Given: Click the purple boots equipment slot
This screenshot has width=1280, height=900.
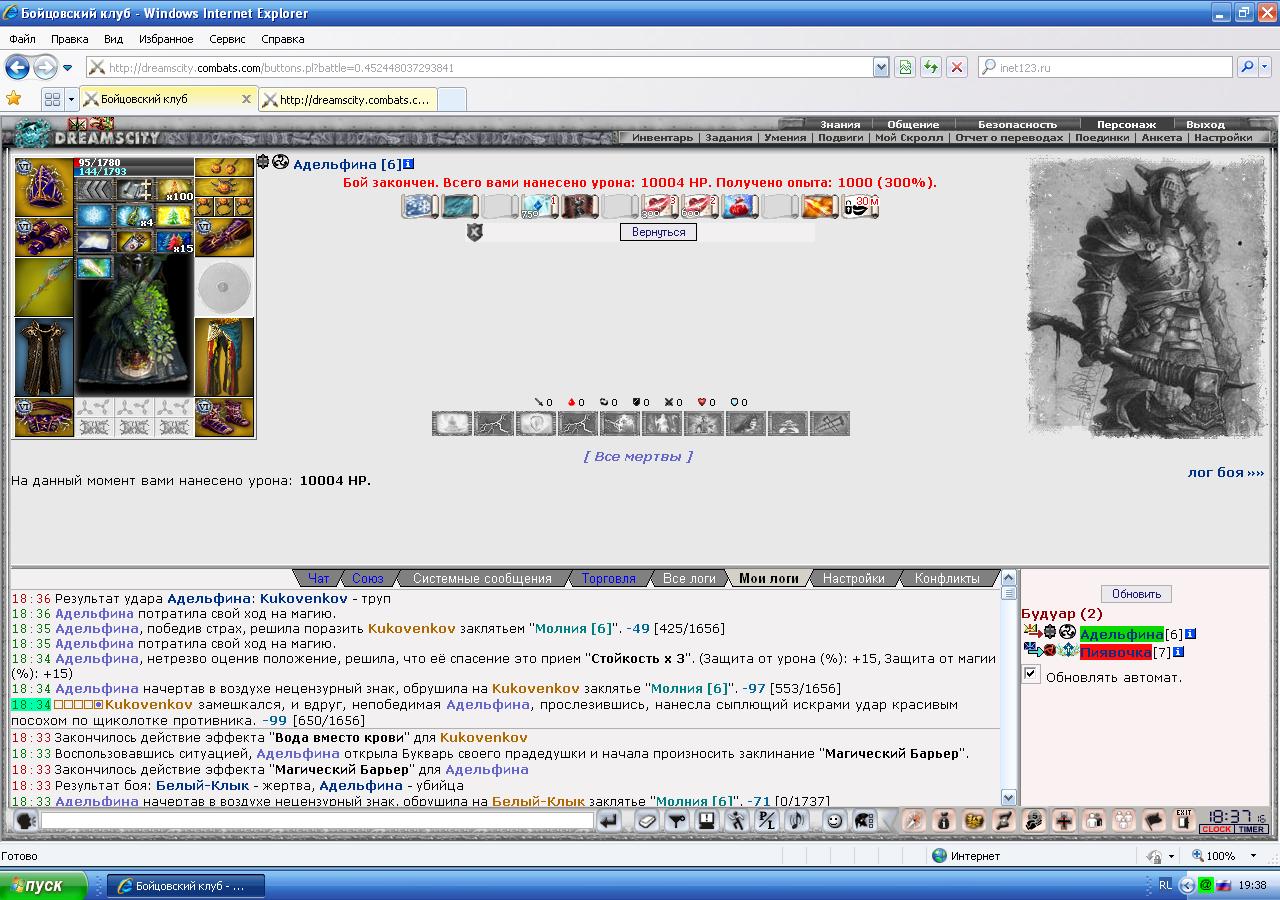Looking at the screenshot, I should [x=224, y=417].
